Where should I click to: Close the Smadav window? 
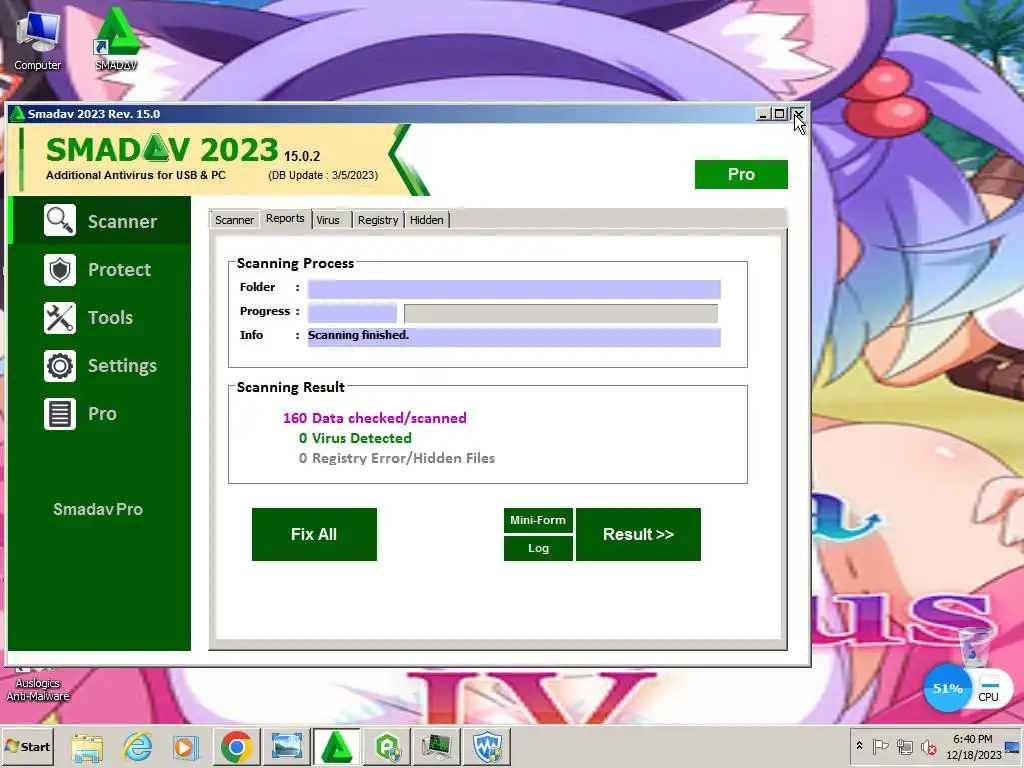coord(798,114)
